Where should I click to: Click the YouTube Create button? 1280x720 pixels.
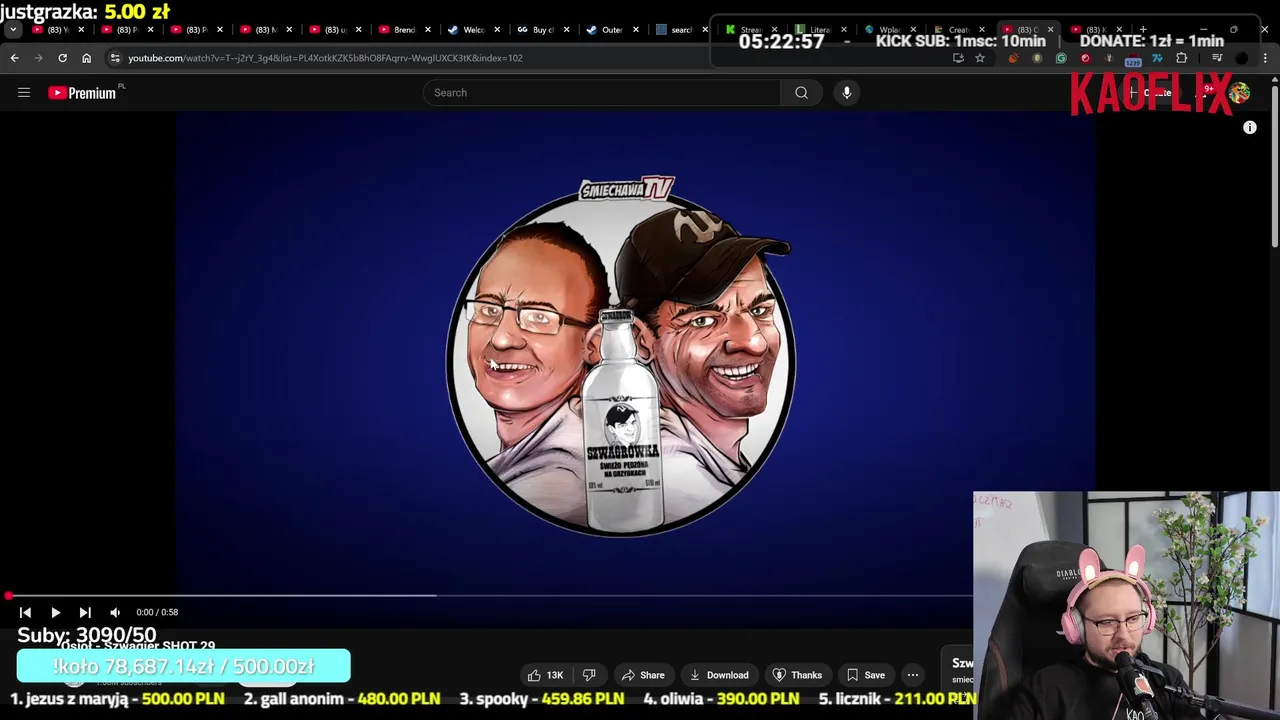[x=1152, y=93]
